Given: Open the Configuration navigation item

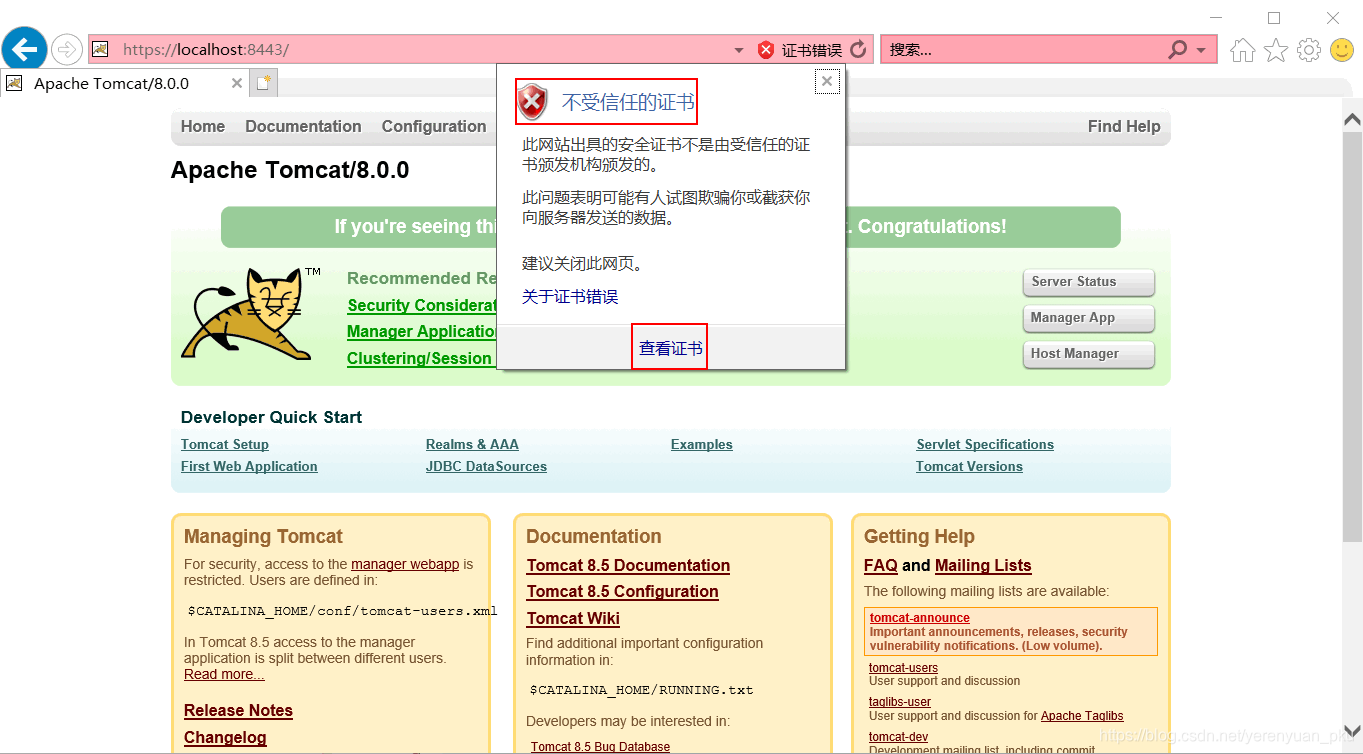Looking at the screenshot, I should click(434, 126).
